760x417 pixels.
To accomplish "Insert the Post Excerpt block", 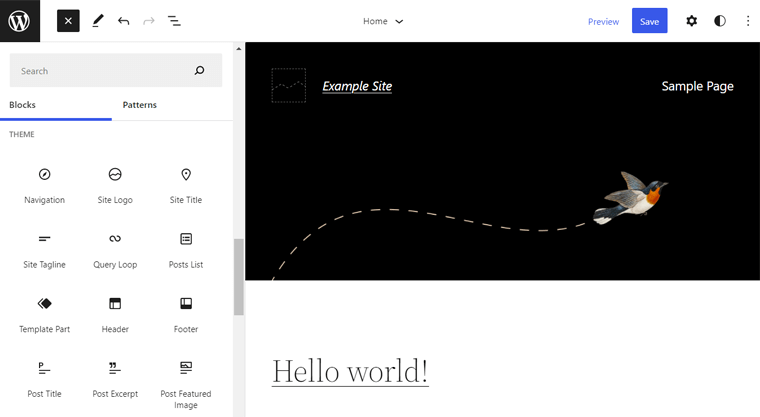I will click(115, 380).
